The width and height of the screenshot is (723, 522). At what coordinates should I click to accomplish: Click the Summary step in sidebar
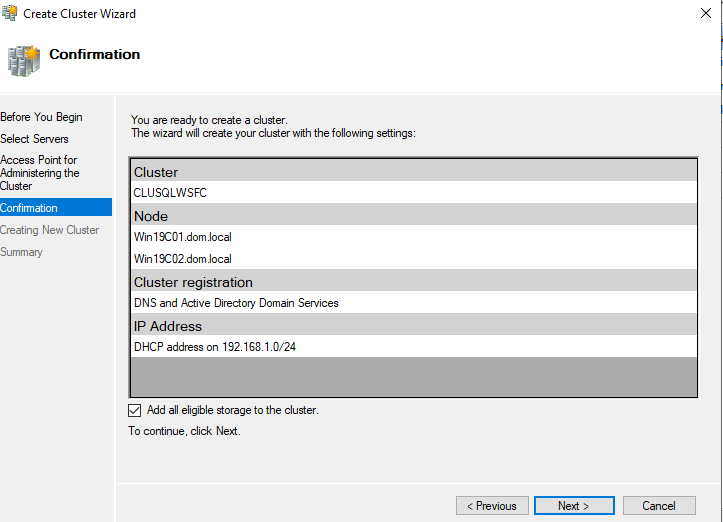point(22,252)
